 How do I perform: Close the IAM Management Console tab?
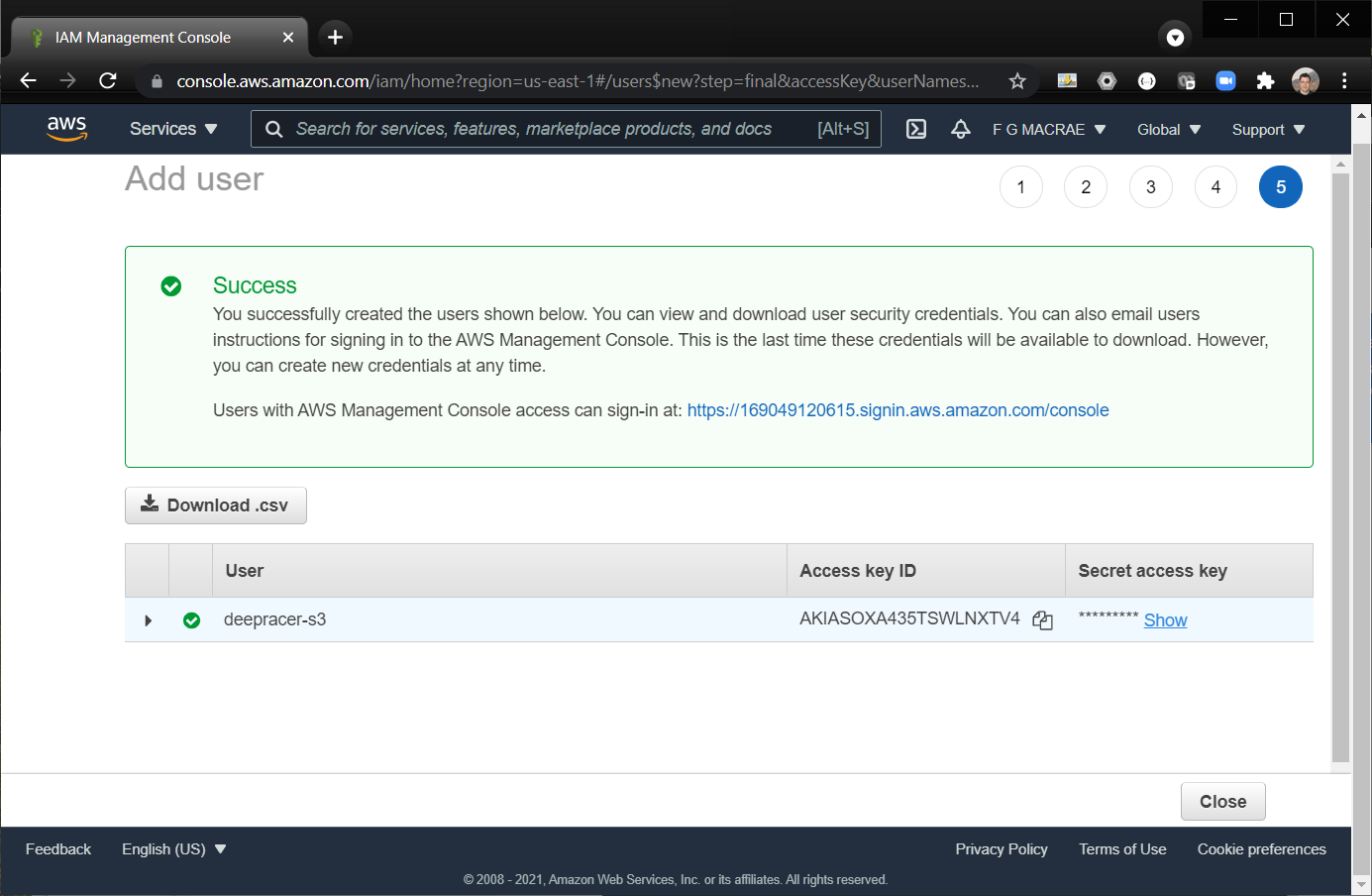coord(288,37)
